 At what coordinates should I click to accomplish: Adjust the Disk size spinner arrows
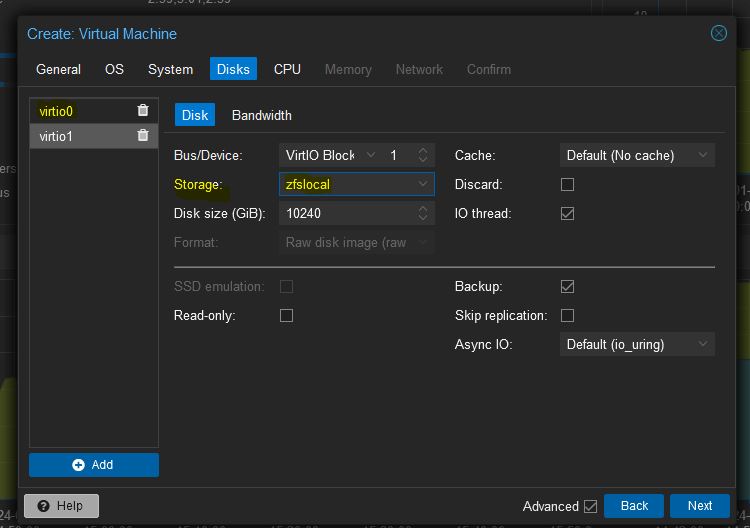pos(423,213)
